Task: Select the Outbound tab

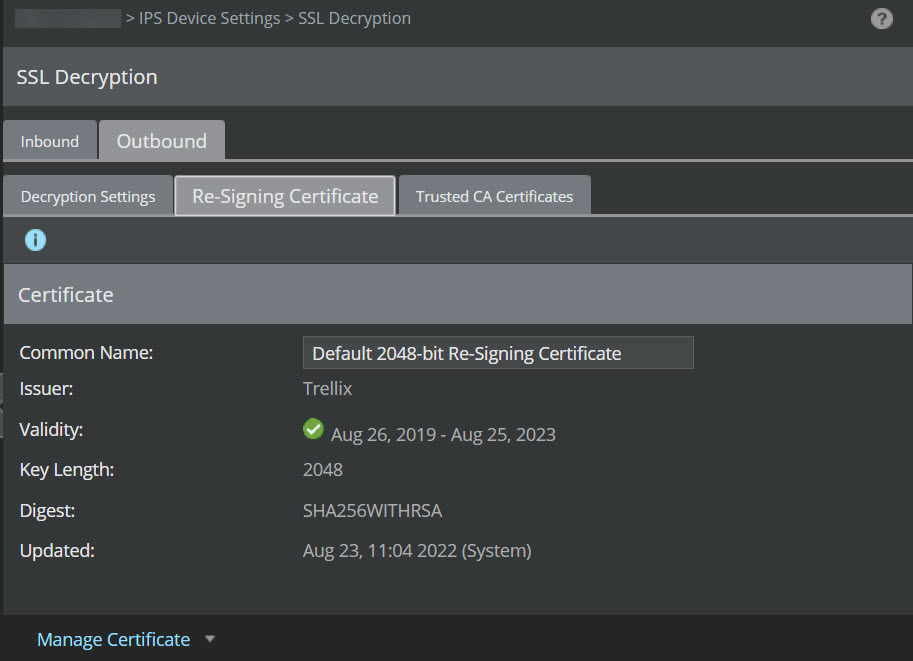Action: pyautogui.click(x=162, y=140)
